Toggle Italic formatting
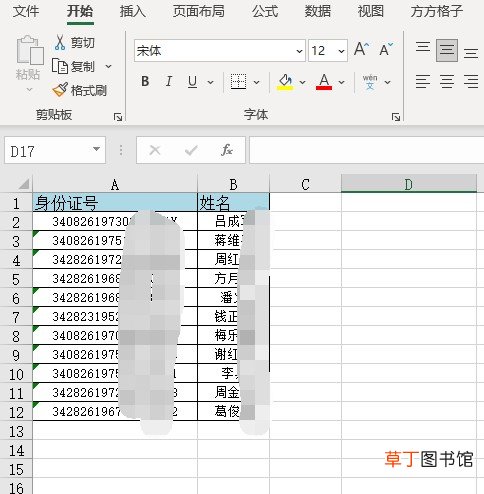The image size is (484, 494). 169,81
